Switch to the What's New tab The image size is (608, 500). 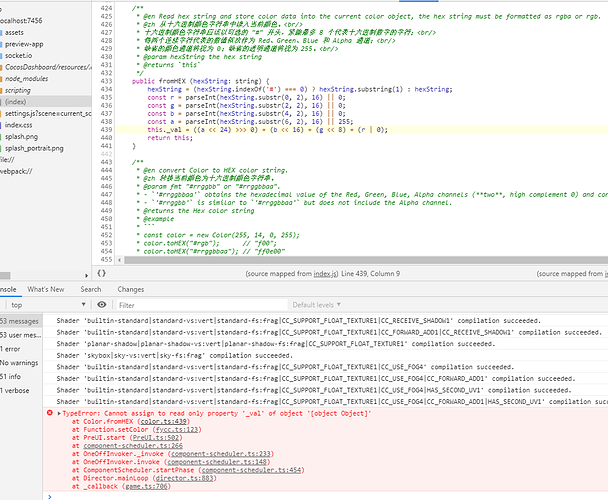pos(46,289)
